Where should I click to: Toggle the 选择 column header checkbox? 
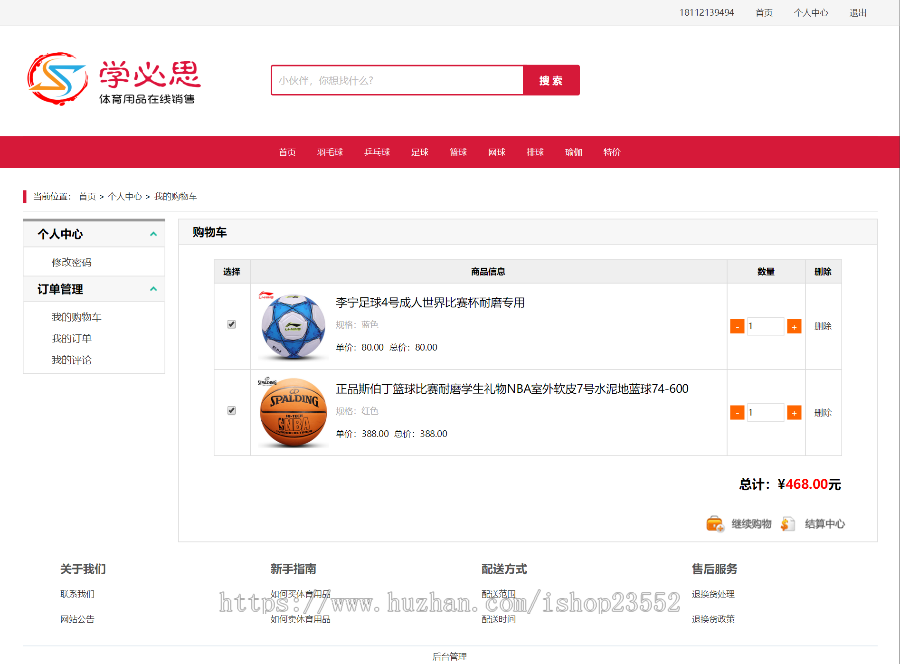(232, 271)
